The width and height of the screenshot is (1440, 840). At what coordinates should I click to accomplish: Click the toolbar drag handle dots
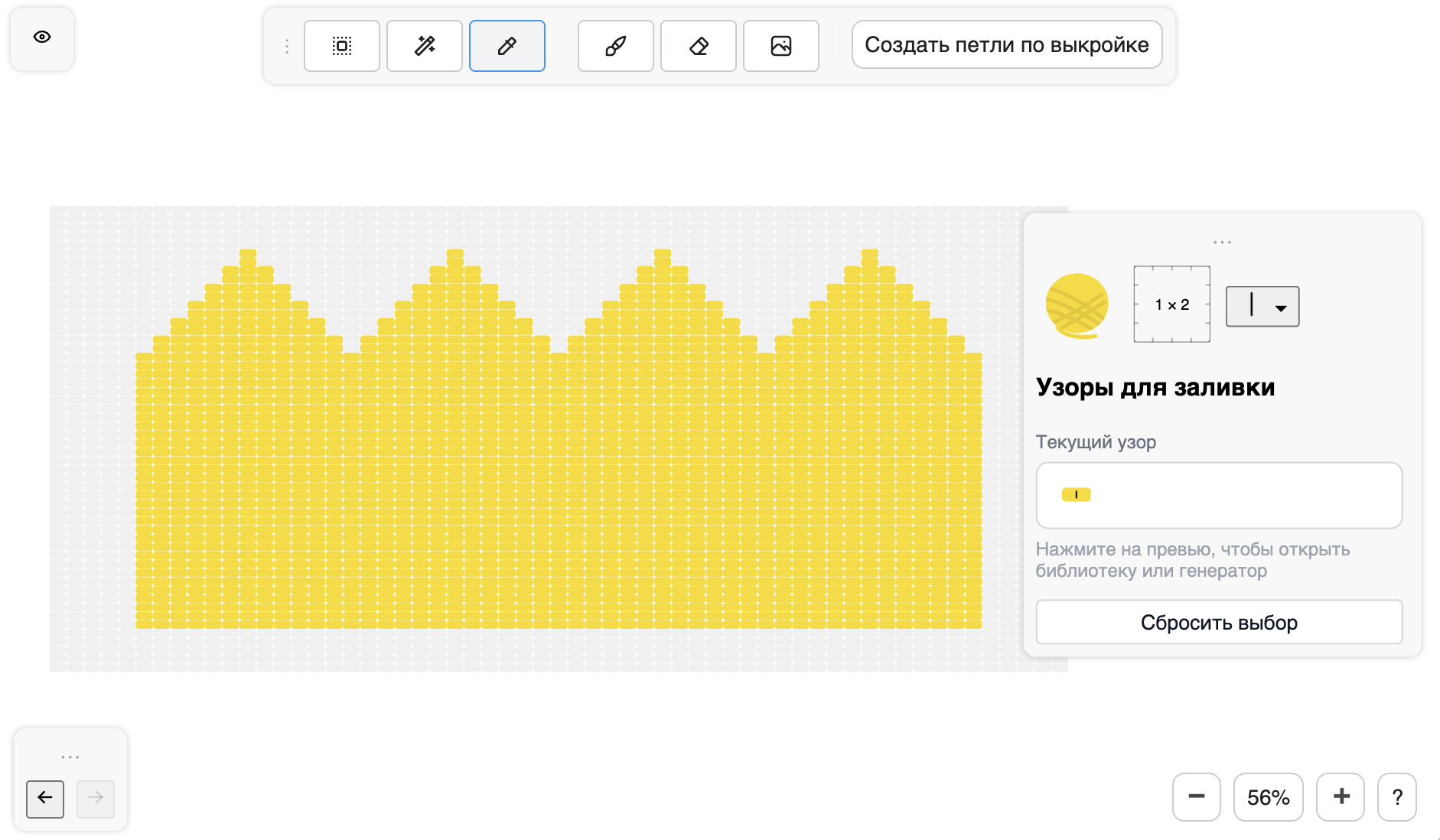click(287, 47)
